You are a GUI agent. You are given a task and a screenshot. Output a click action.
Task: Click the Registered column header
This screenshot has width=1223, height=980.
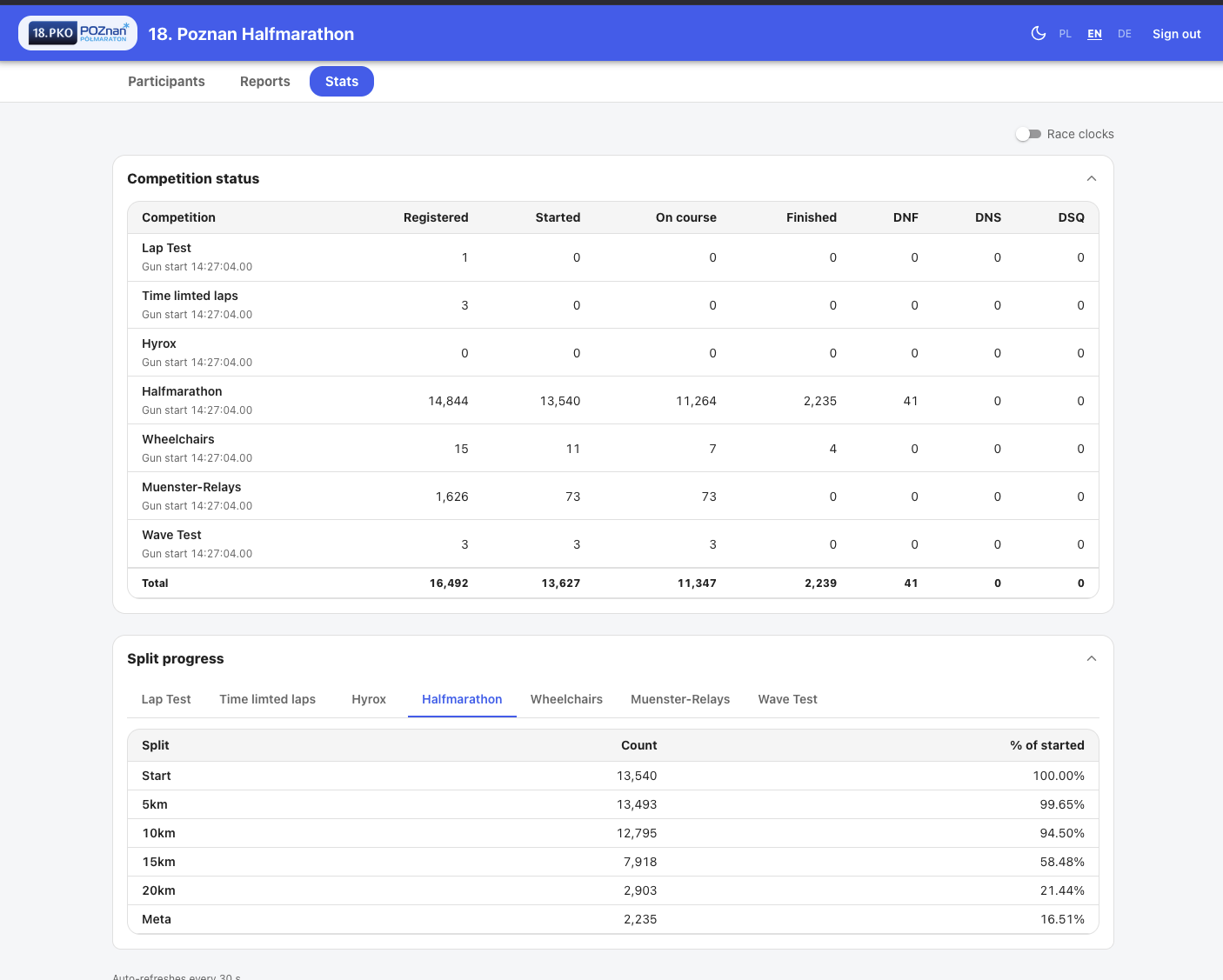[x=436, y=217]
